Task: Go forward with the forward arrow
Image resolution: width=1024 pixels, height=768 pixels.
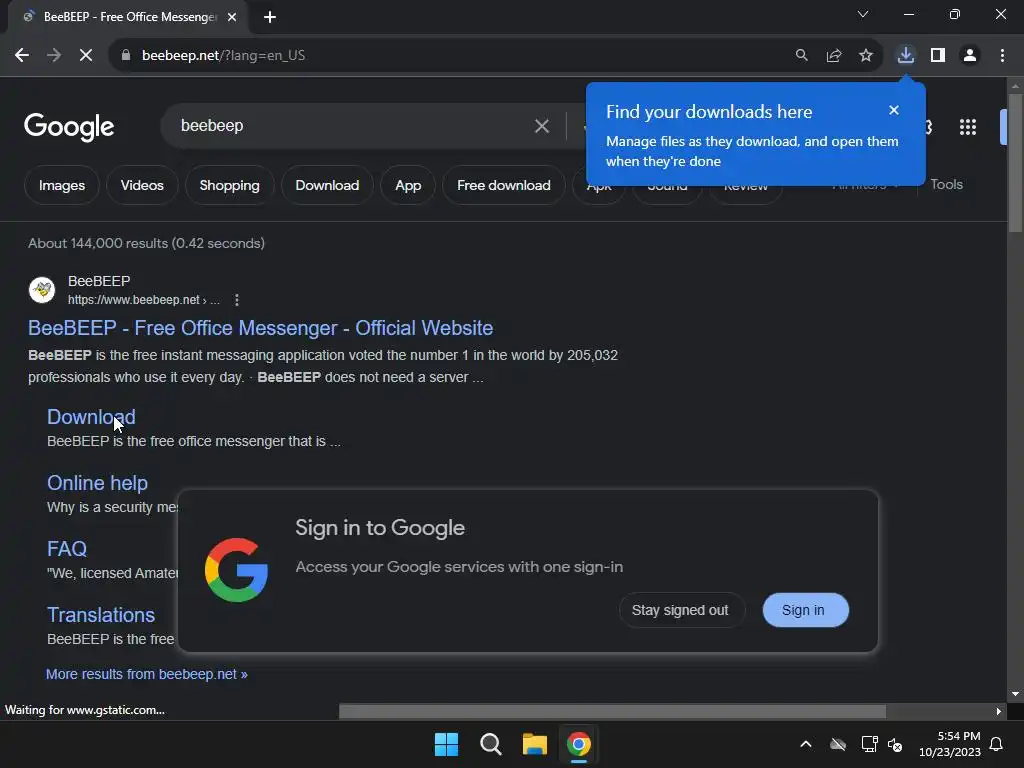Action: click(54, 56)
